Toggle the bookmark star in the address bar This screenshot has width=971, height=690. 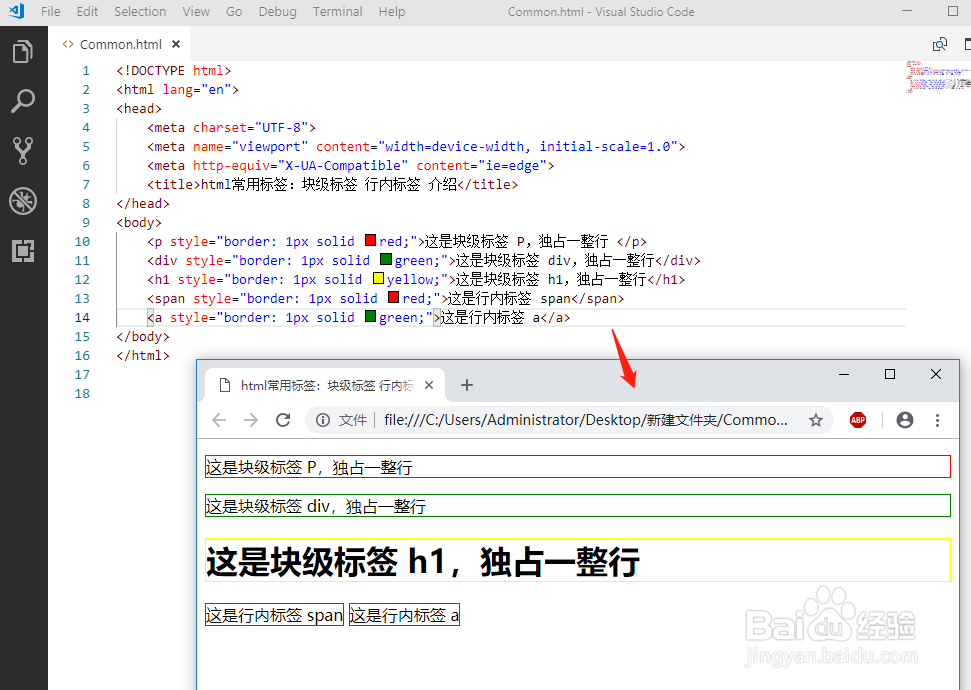(816, 420)
